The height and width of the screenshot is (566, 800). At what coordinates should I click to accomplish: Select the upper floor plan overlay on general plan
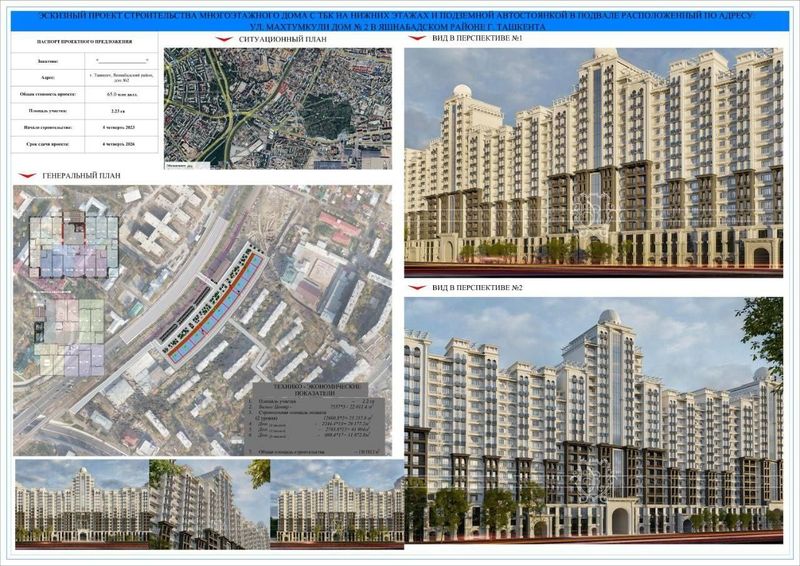74,247
